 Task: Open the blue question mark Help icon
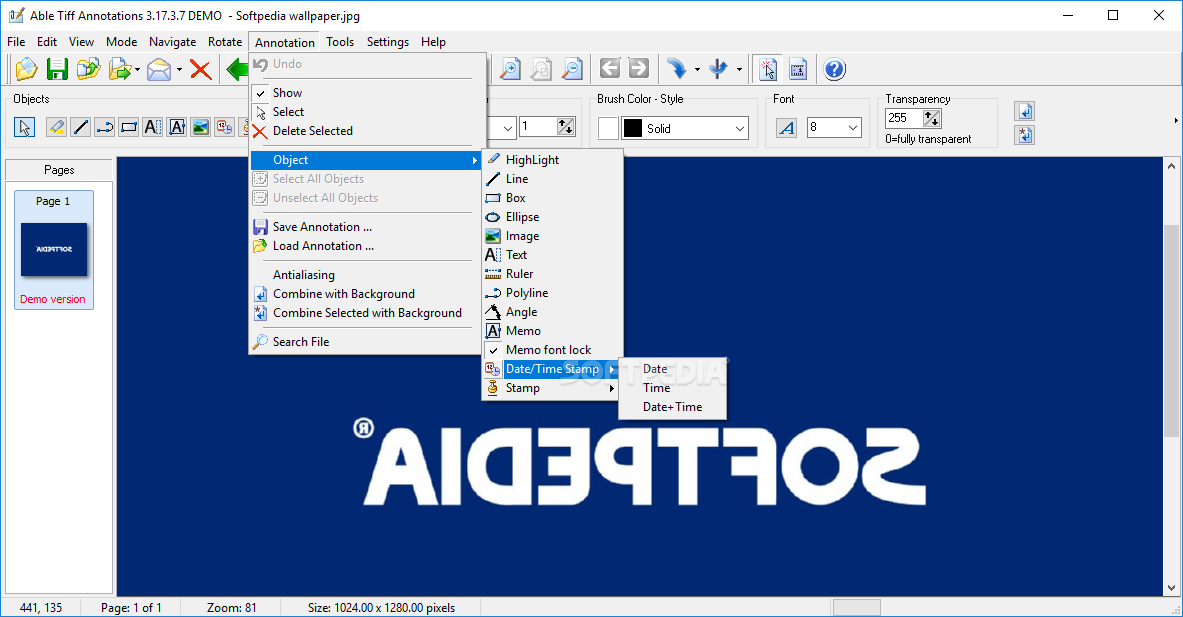point(834,69)
